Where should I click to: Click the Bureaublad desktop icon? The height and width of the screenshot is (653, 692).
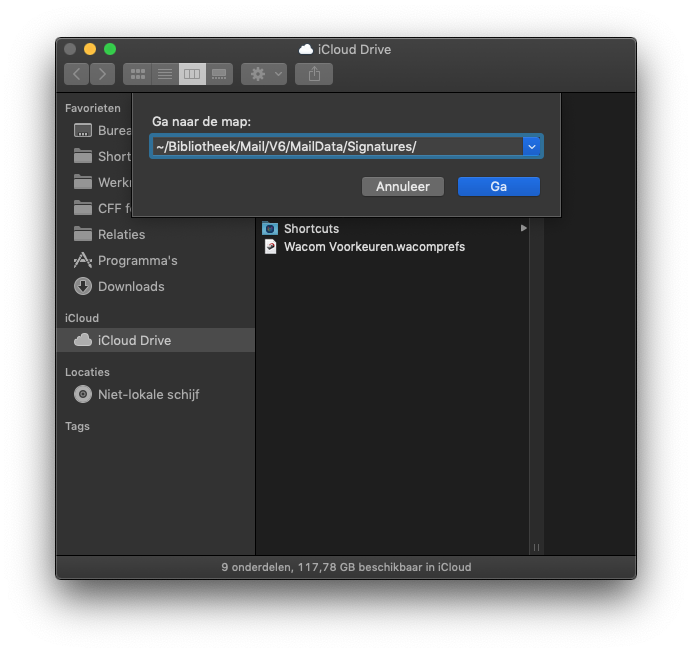pos(83,131)
